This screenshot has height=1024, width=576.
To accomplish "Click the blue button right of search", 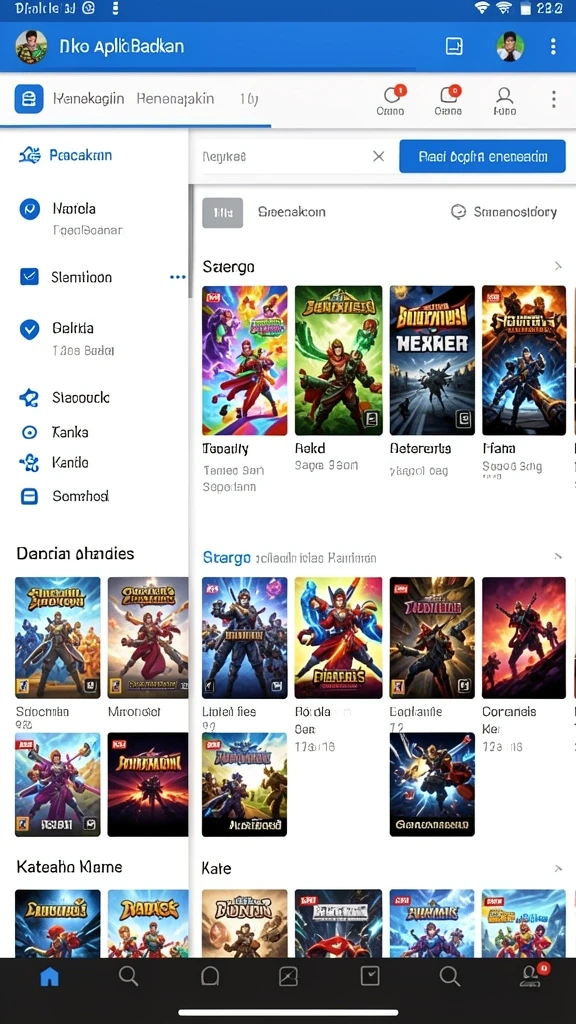I will pyautogui.click(x=482, y=157).
